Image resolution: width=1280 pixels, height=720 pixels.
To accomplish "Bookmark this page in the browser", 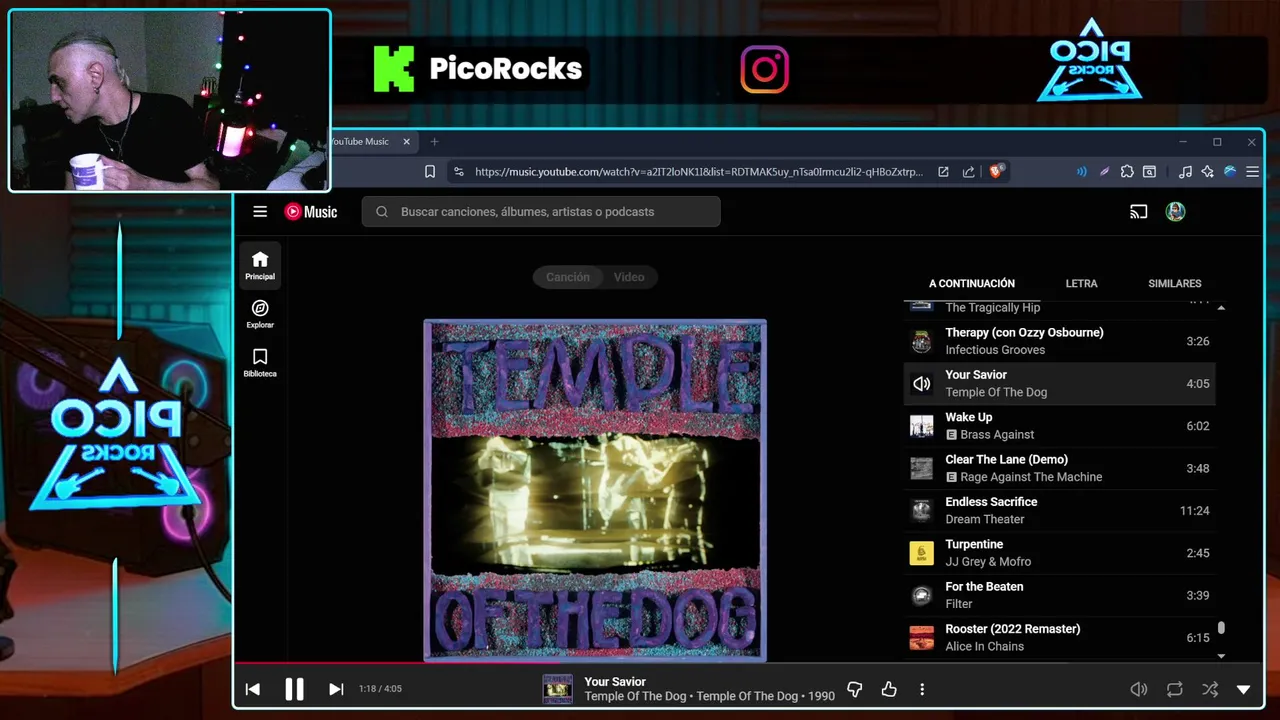I will [x=430, y=172].
